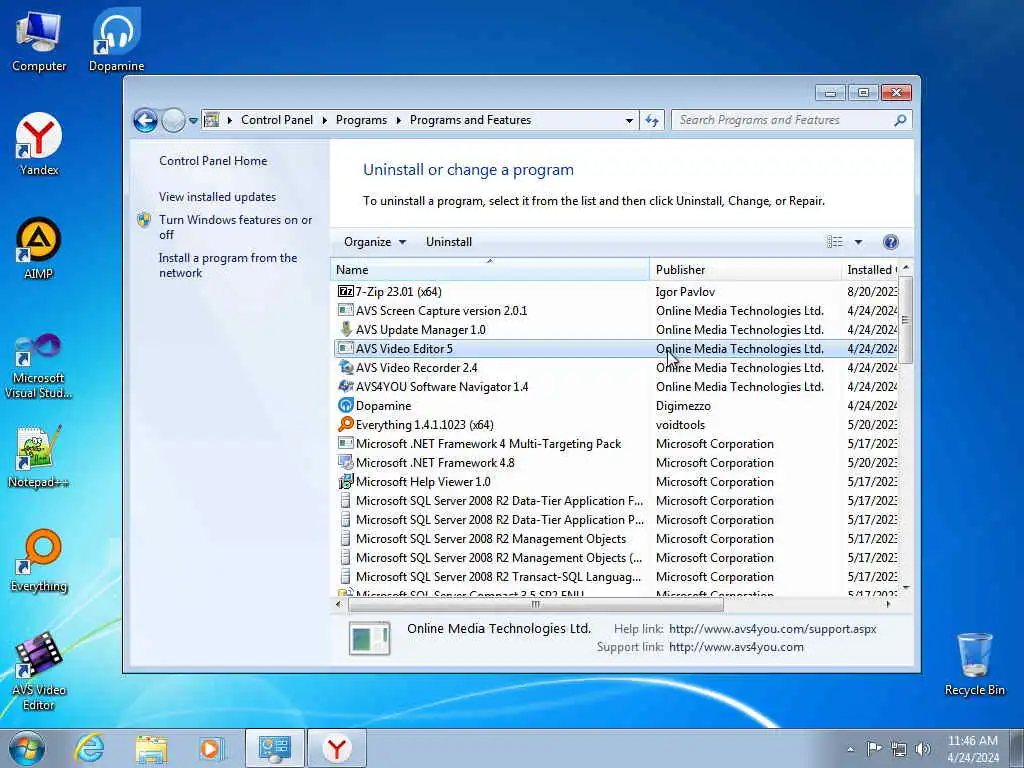The width and height of the screenshot is (1024, 768).
Task: Click Programs and Features breadcrumb segment
Action: 470,120
